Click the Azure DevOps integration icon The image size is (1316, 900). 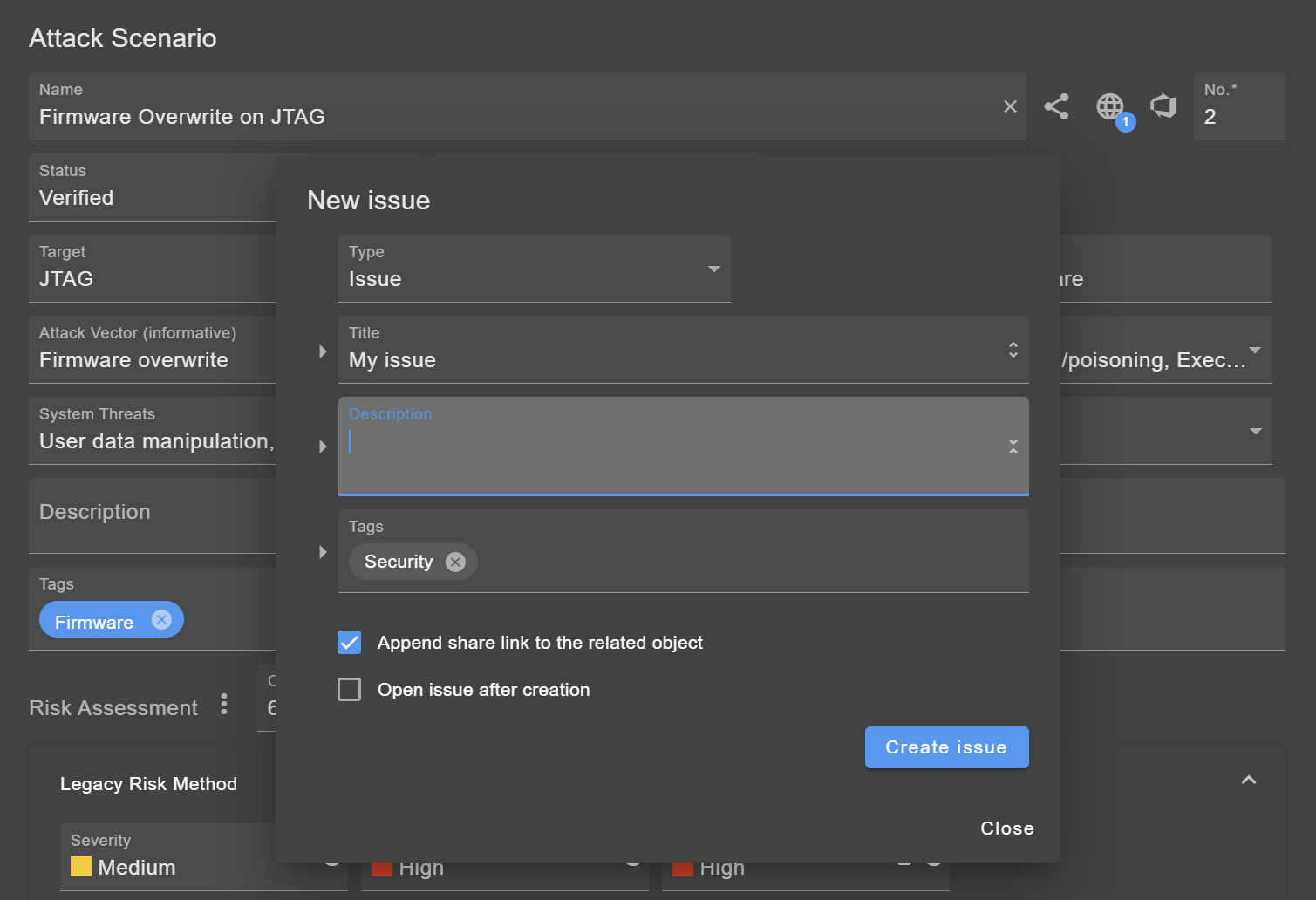1163,106
